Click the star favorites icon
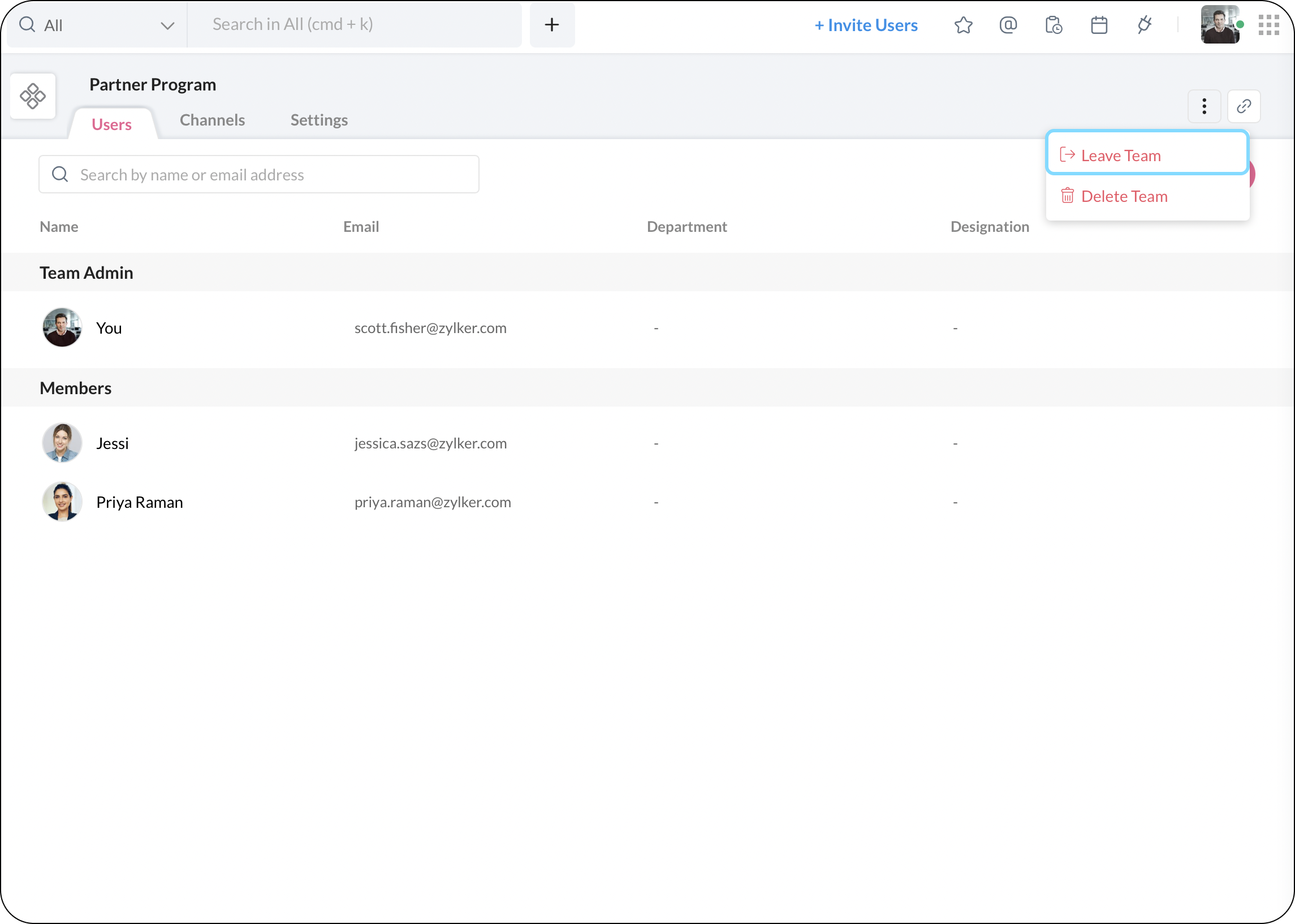 (x=963, y=25)
